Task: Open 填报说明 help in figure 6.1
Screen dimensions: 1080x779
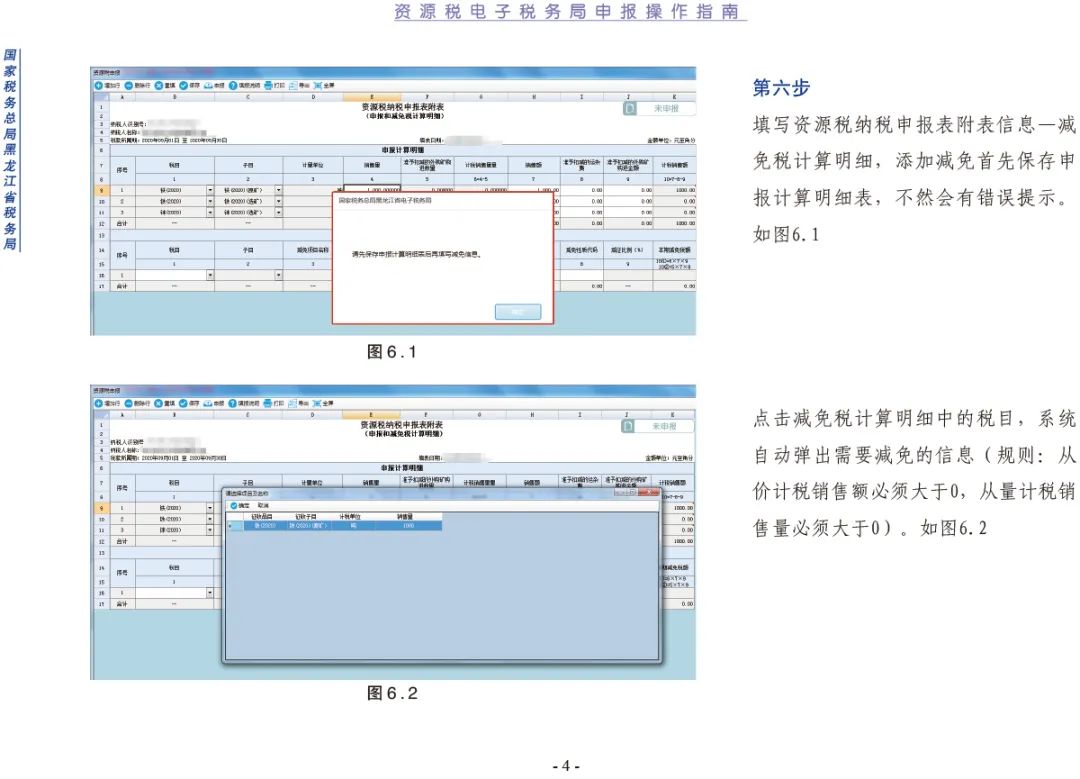Action: (233, 85)
